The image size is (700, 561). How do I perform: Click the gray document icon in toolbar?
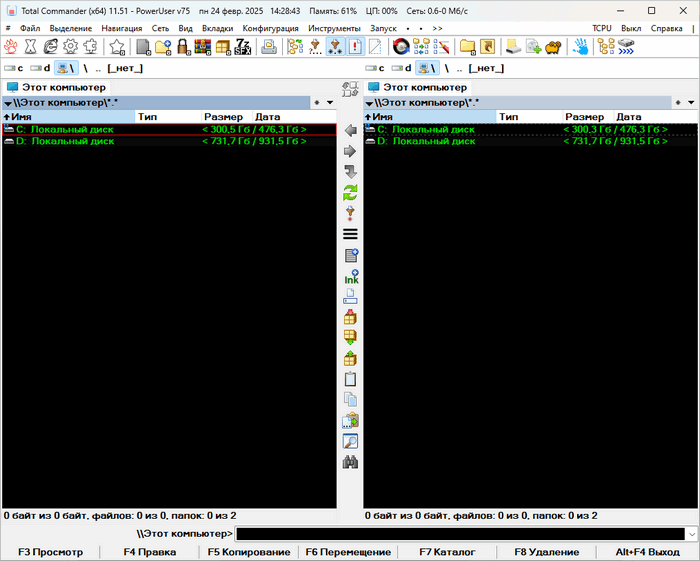(143, 46)
